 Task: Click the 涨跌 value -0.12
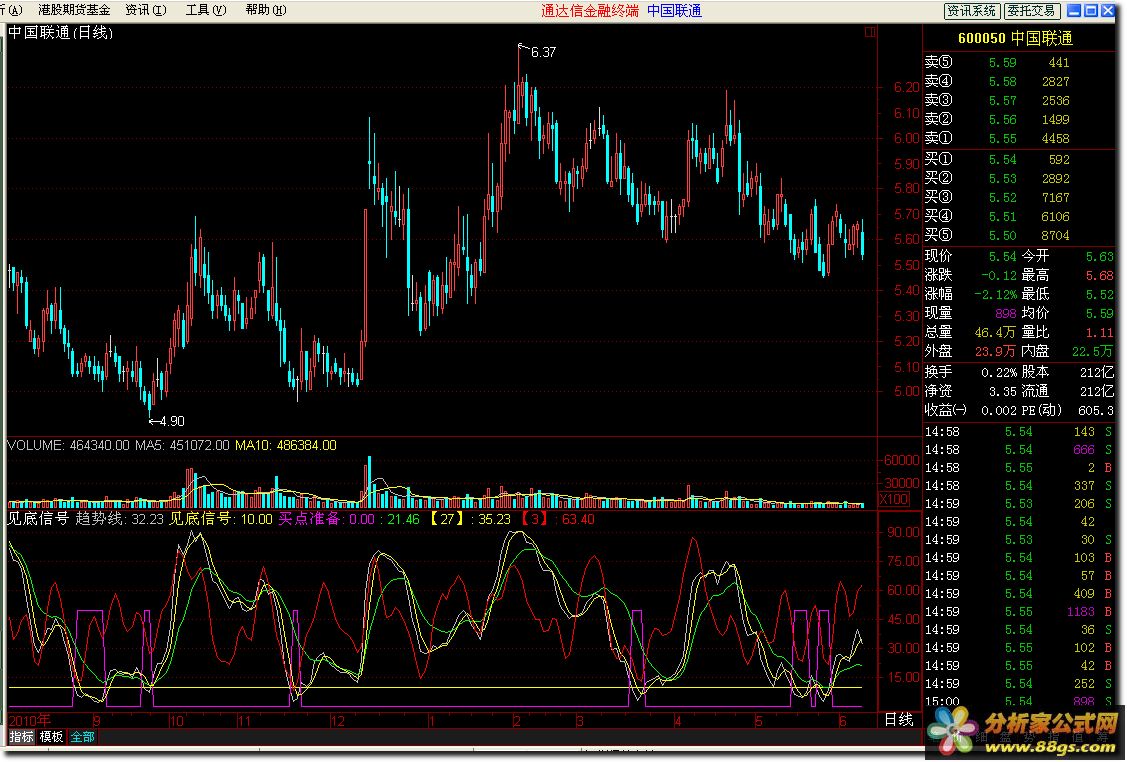(x=998, y=275)
